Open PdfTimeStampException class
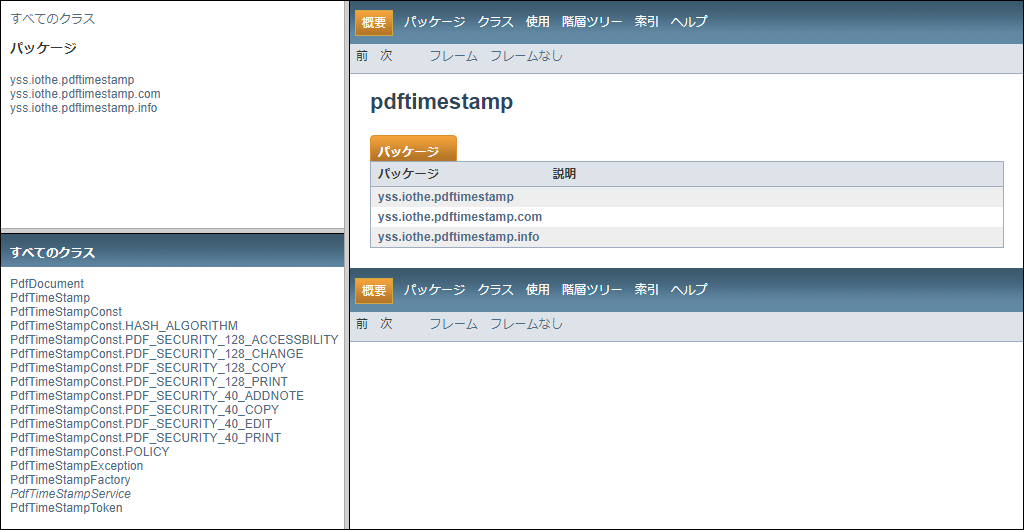 (x=76, y=466)
